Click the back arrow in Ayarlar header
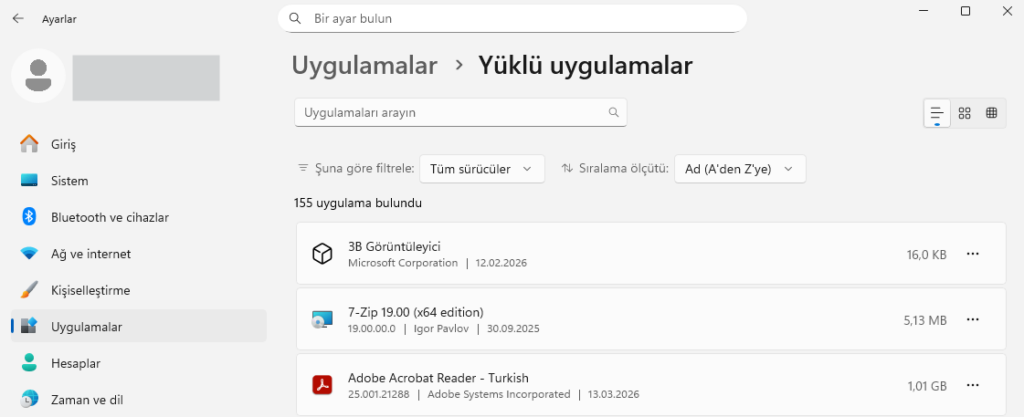The width and height of the screenshot is (1024, 417). 18,18
